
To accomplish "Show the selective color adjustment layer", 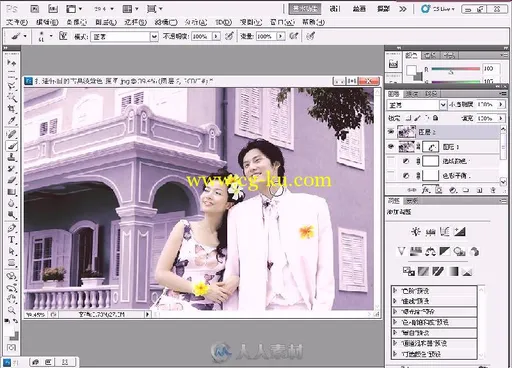I will (391, 161).
